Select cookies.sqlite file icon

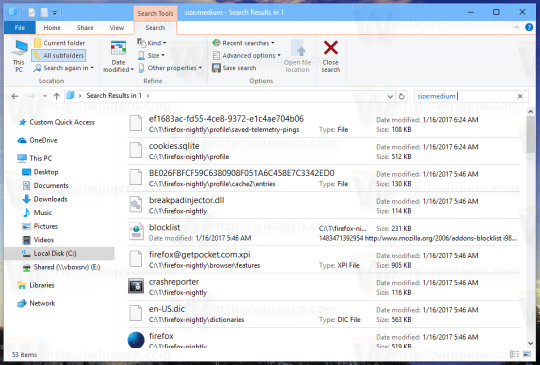pyautogui.click(x=136, y=151)
